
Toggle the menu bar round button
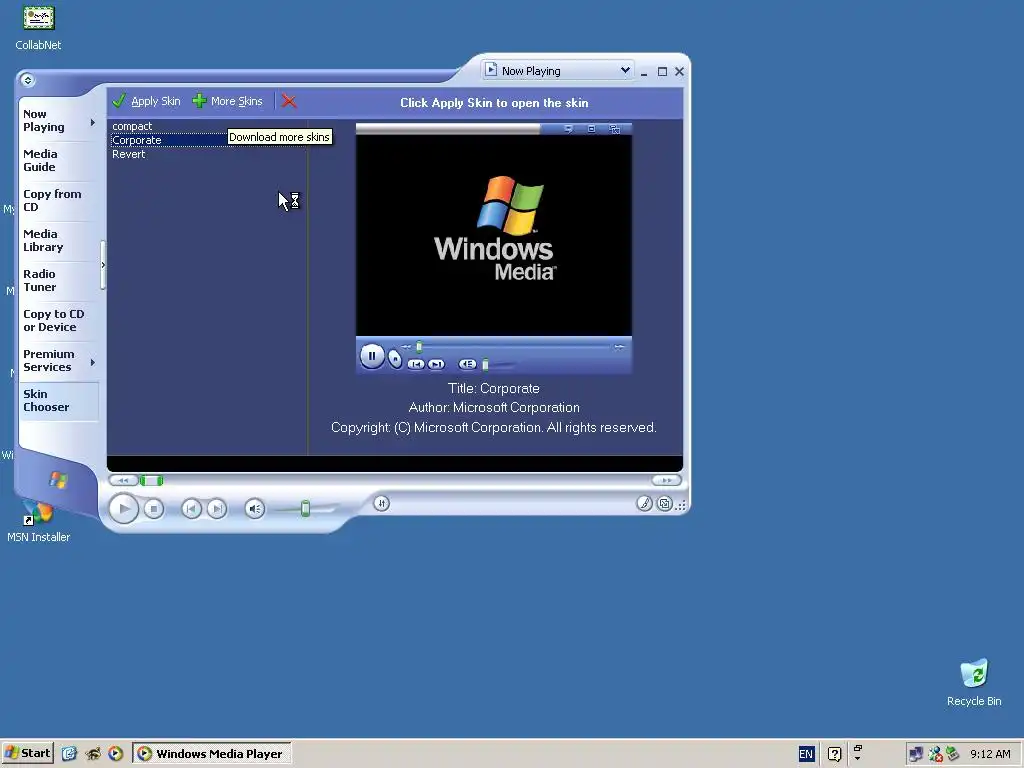pyautogui.click(x=27, y=80)
